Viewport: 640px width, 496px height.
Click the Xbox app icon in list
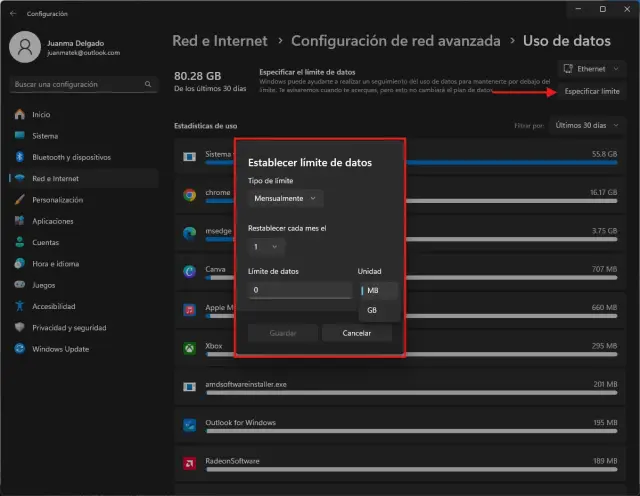point(189,348)
